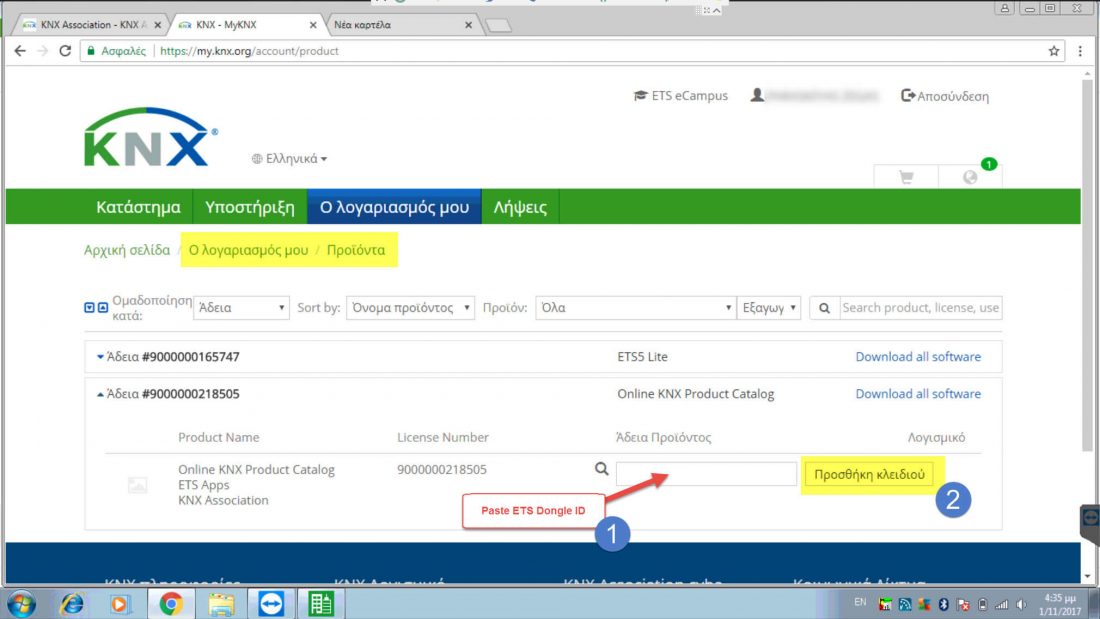Open the shopping cart icon
Image resolution: width=1100 pixels, height=619 pixels.
point(906,177)
